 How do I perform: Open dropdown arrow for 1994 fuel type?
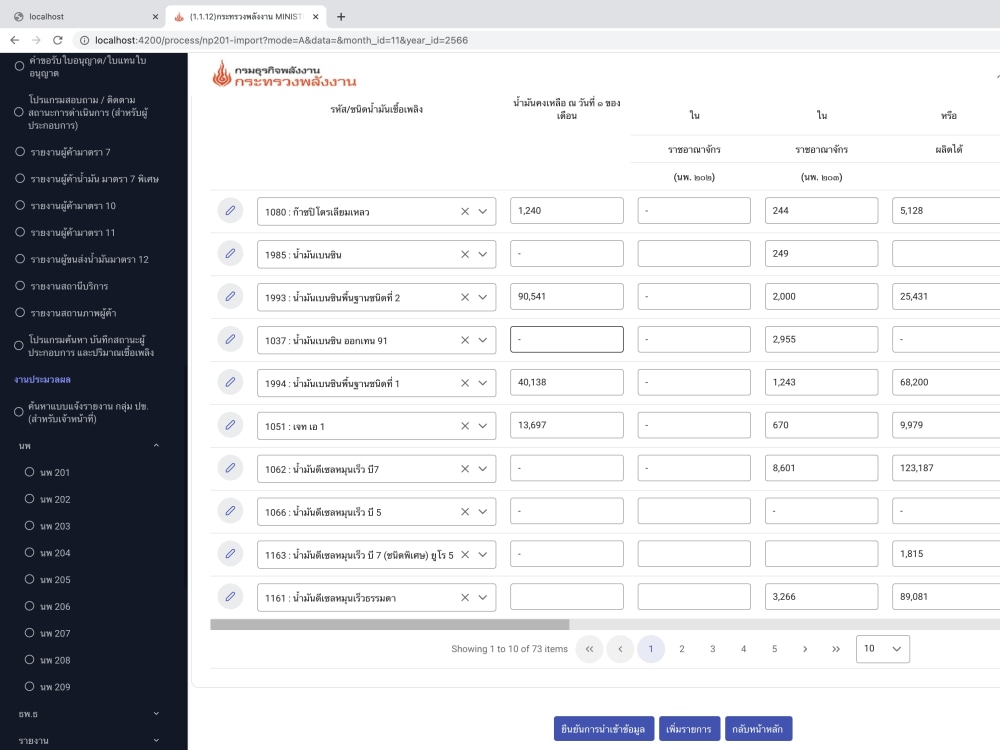click(x=483, y=383)
